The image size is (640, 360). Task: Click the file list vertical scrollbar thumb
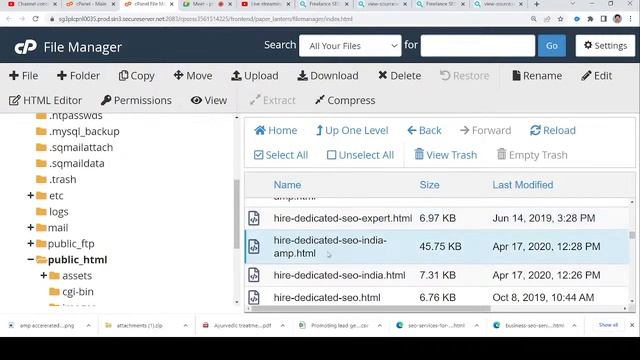coord(632,235)
